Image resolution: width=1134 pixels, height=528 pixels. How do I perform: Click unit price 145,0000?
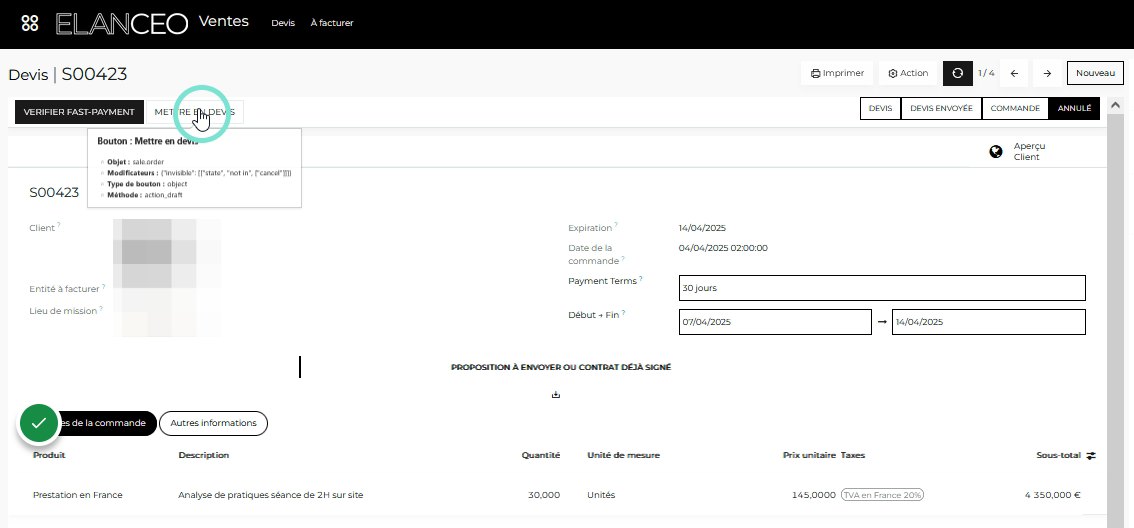click(814, 495)
